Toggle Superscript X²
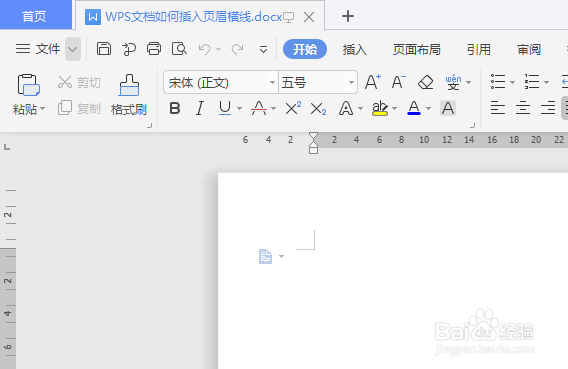The width and height of the screenshot is (568, 369). point(293,108)
